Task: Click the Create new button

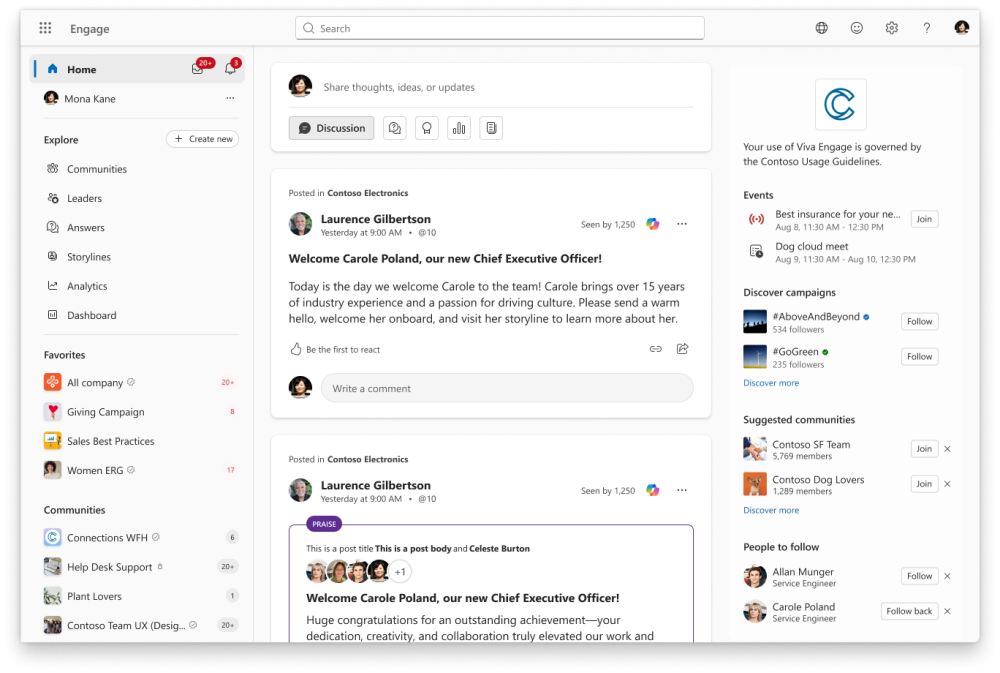Action: (x=203, y=139)
